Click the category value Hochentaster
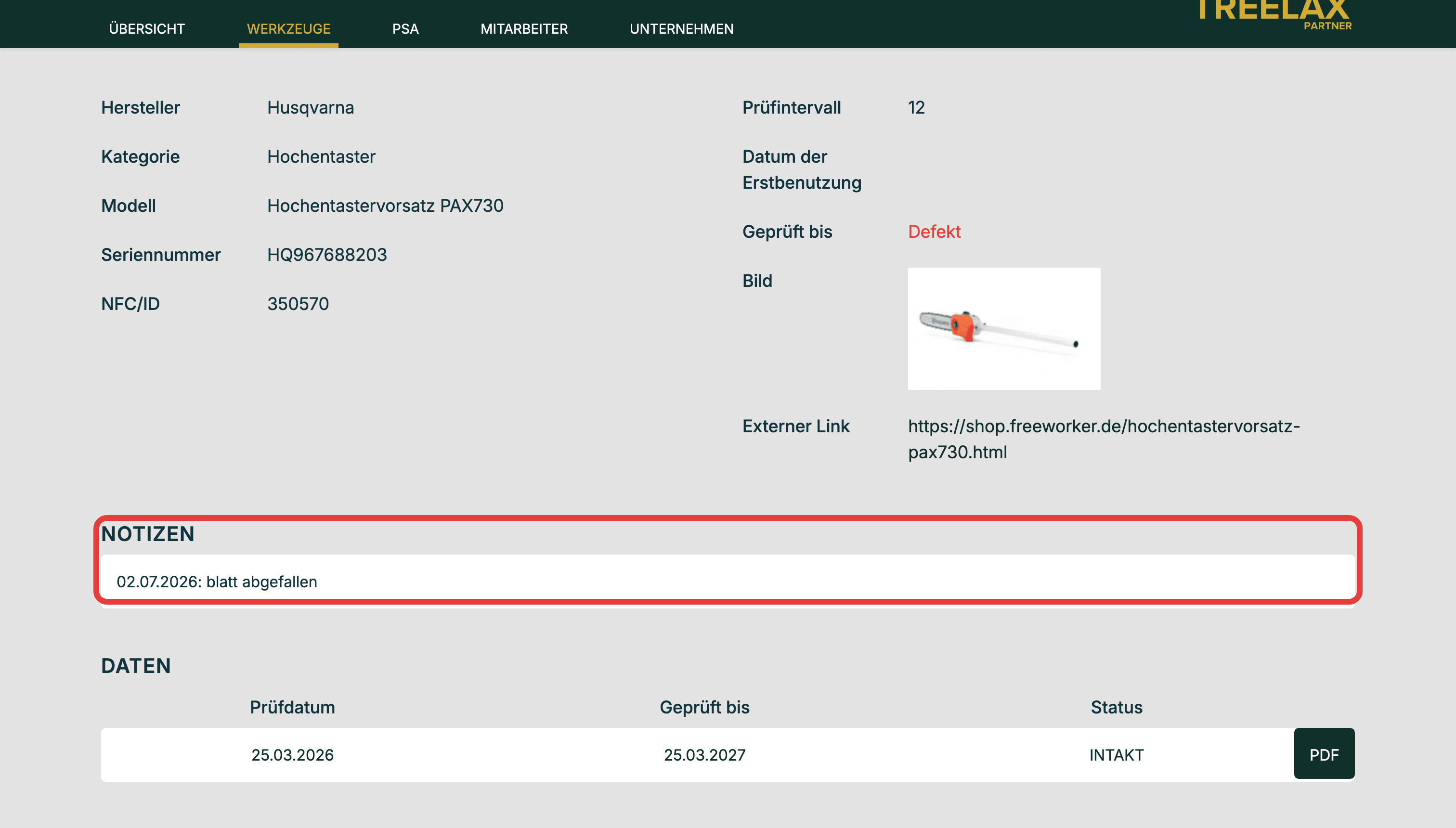This screenshot has height=828, width=1456. pos(321,157)
